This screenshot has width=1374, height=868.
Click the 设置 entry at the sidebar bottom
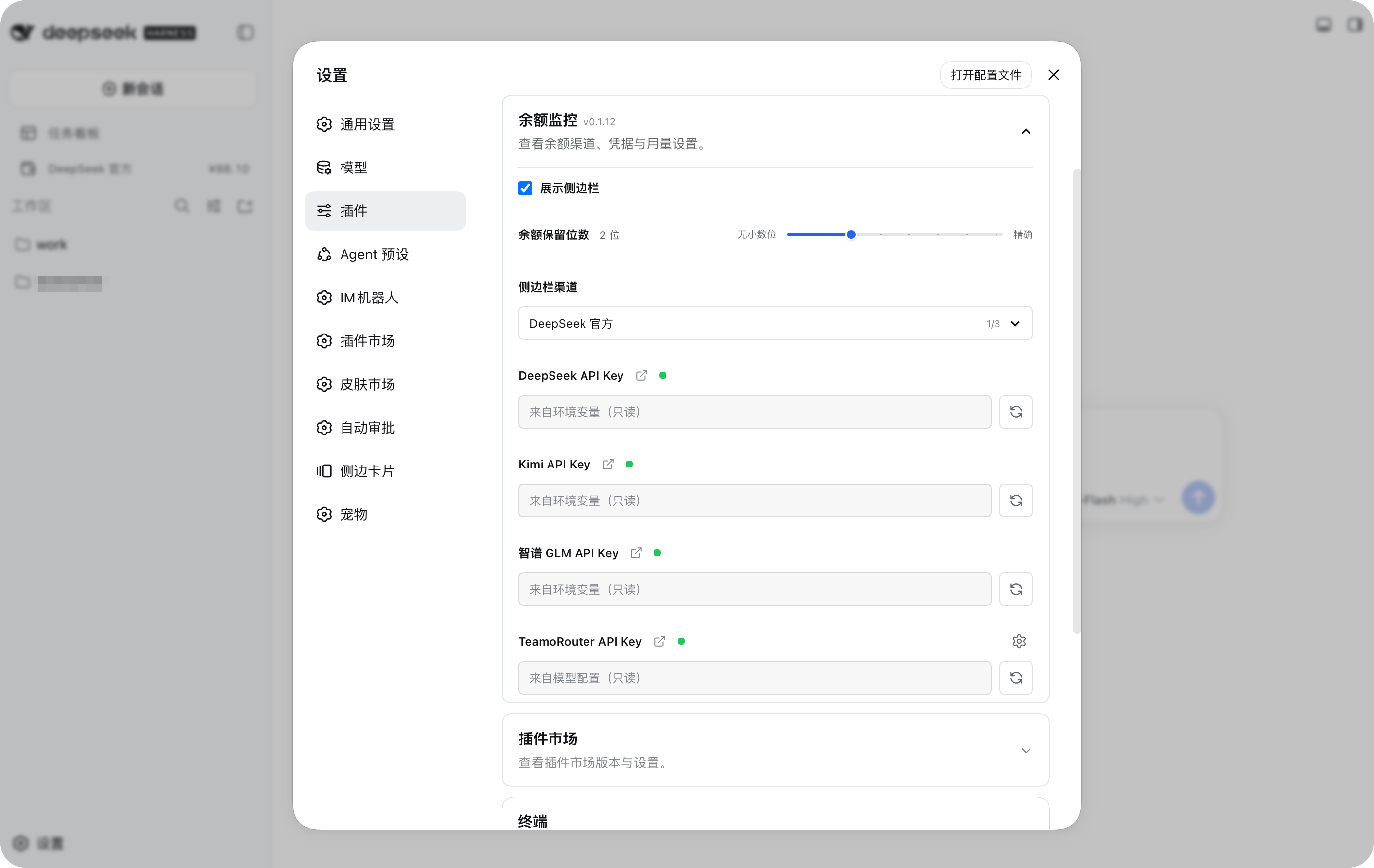click(37, 843)
